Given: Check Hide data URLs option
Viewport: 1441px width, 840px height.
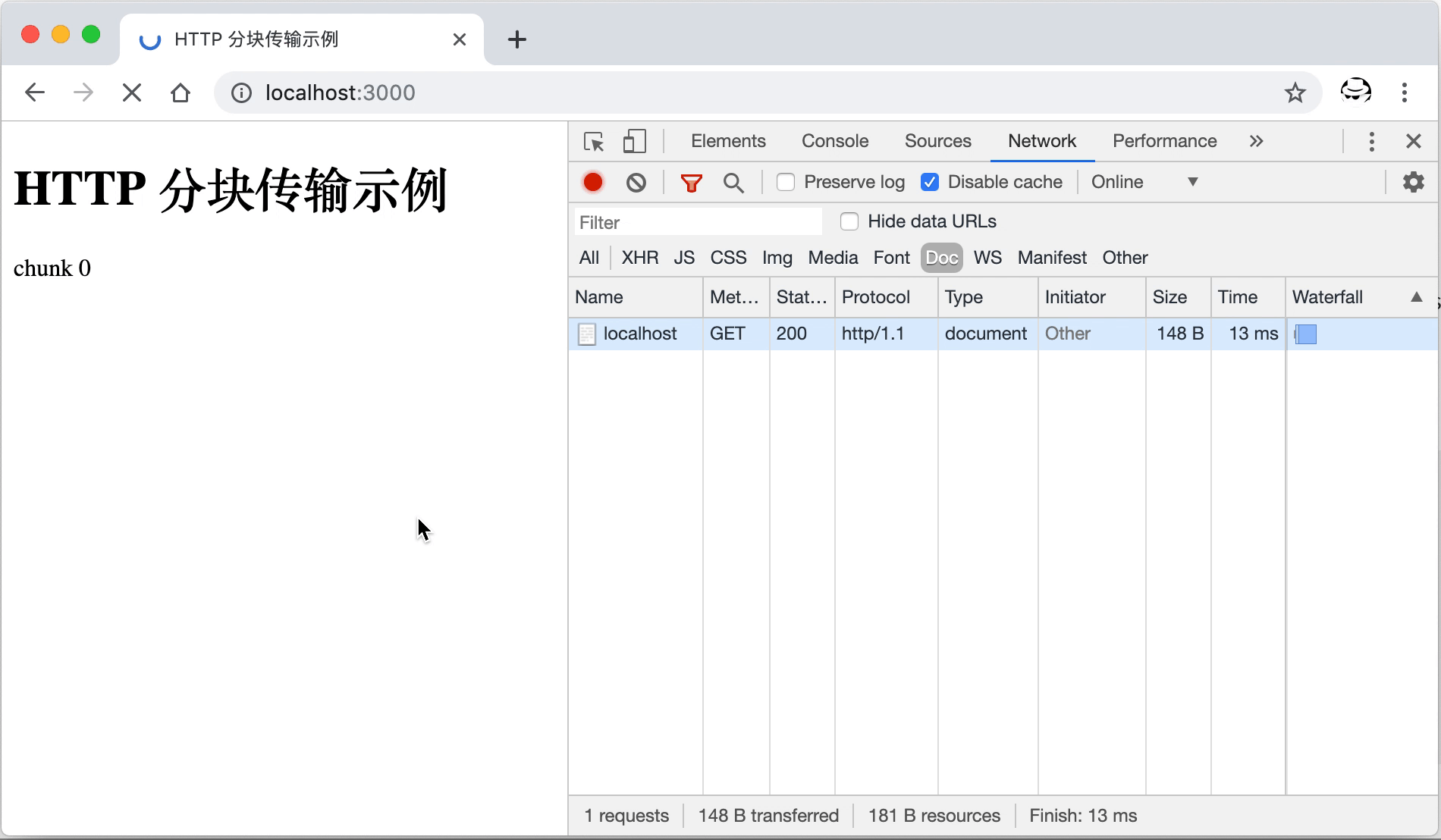Looking at the screenshot, I should pyautogui.click(x=849, y=221).
